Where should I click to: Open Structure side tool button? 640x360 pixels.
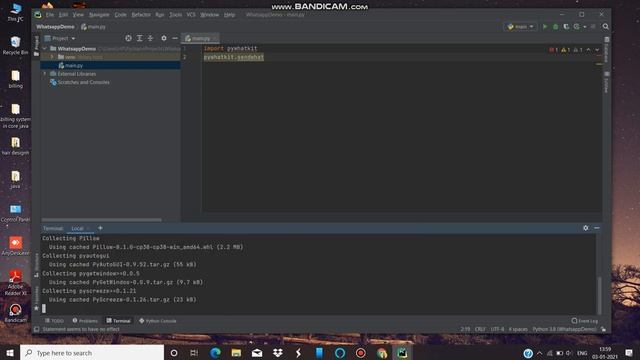36,265
